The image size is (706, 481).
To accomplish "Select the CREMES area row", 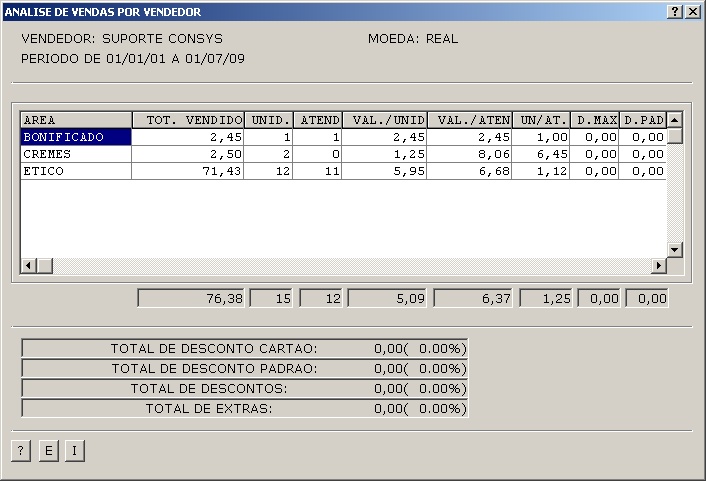I will pyautogui.click(x=76, y=154).
